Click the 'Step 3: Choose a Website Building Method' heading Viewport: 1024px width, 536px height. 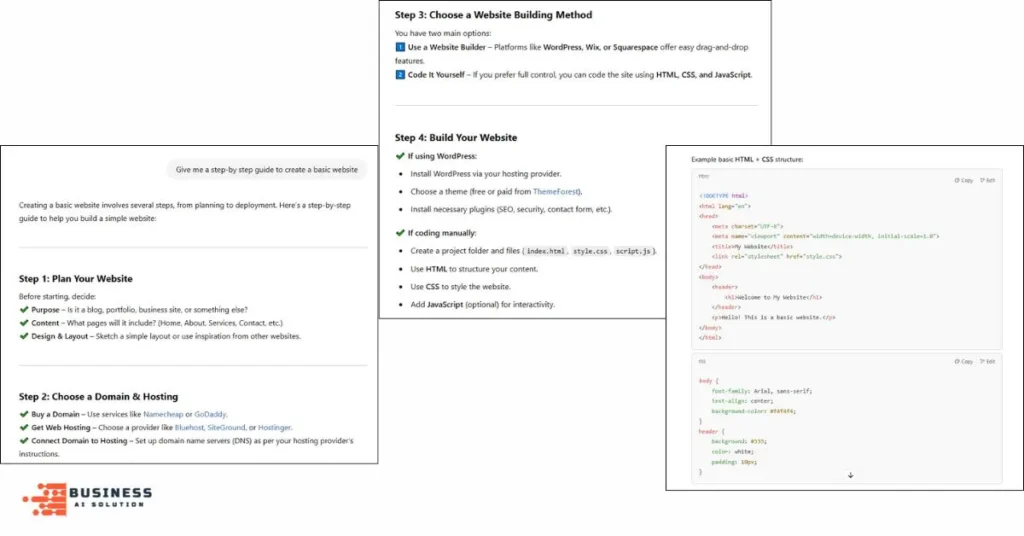click(494, 15)
